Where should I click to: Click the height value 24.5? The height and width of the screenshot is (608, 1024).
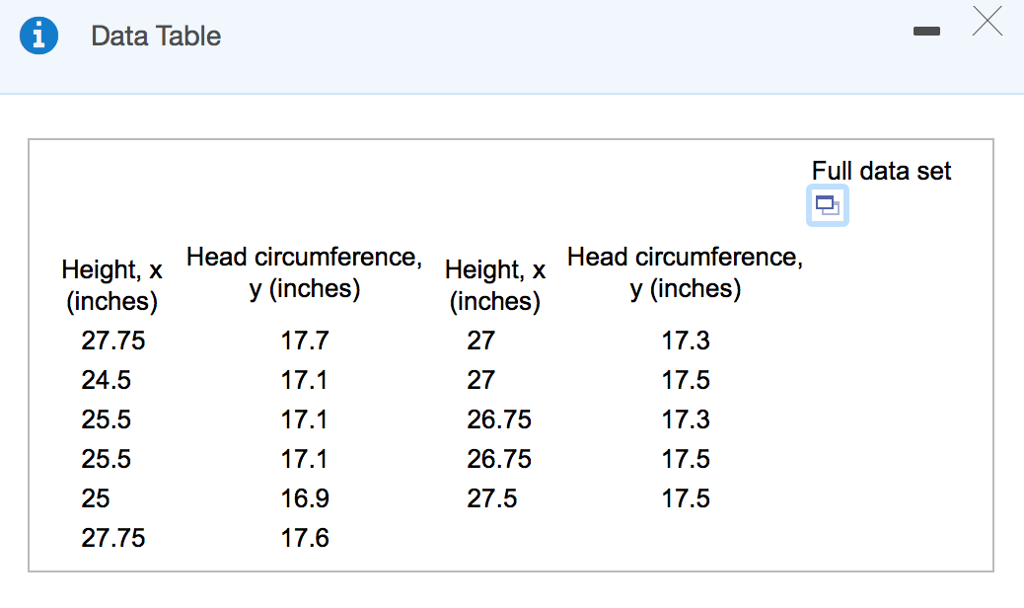pyautogui.click(x=106, y=380)
